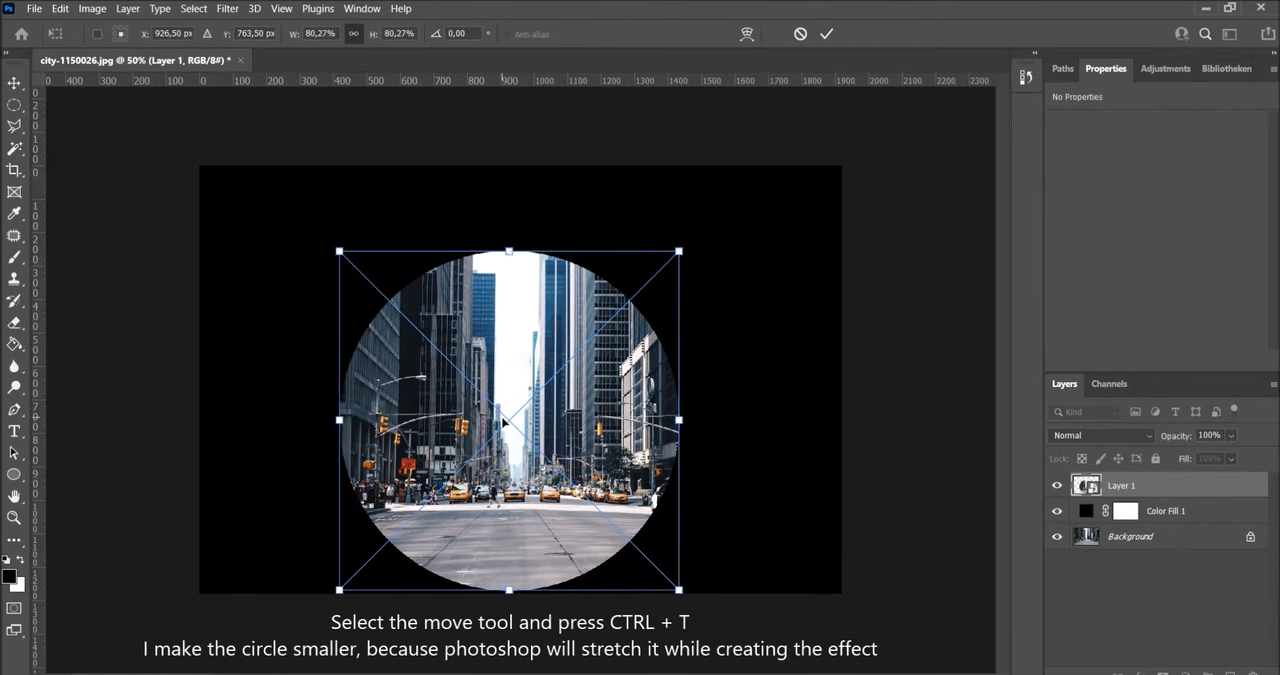This screenshot has height=675, width=1280.
Task: Click the Home icon in options bar
Action: pyautogui.click(x=21, y=34)
